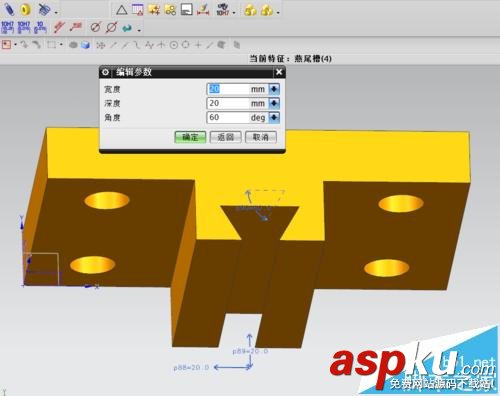Open dropdown beside the rectangle selection icon
This screenshot has height=396, width=500.
pyautogui.click(x=61, y=44)
